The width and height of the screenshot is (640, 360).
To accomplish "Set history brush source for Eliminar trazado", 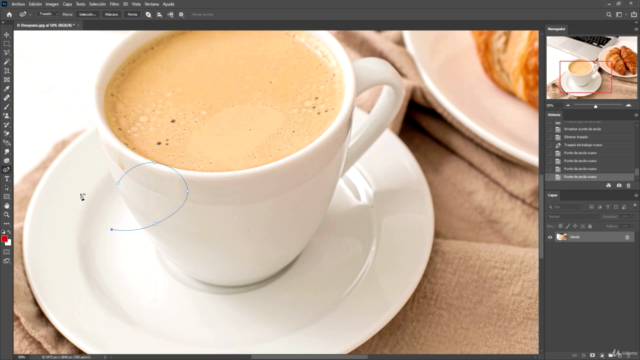I will click(549, 137).
